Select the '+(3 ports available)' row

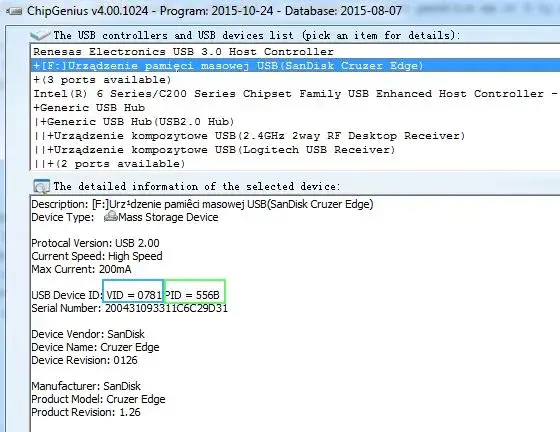pos(295,80)
